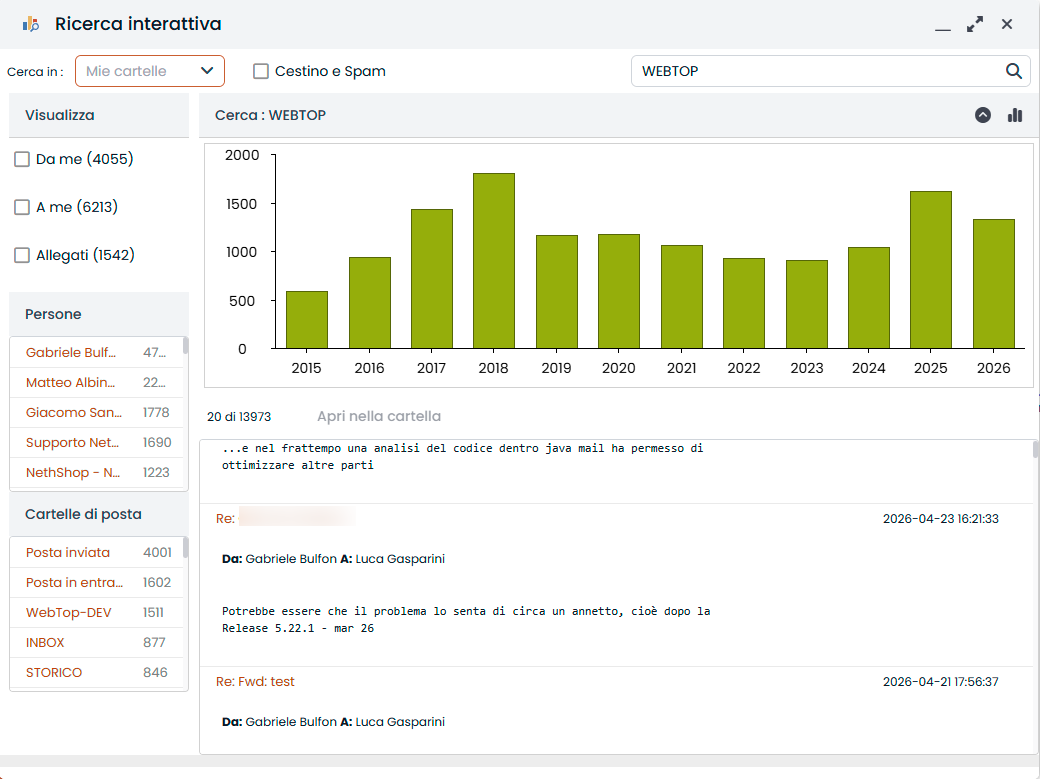Click the Cerca : WEBTOP header text
Image resolution: width=1040 pixels, height=779 pixels.
(x=270, y=115)
